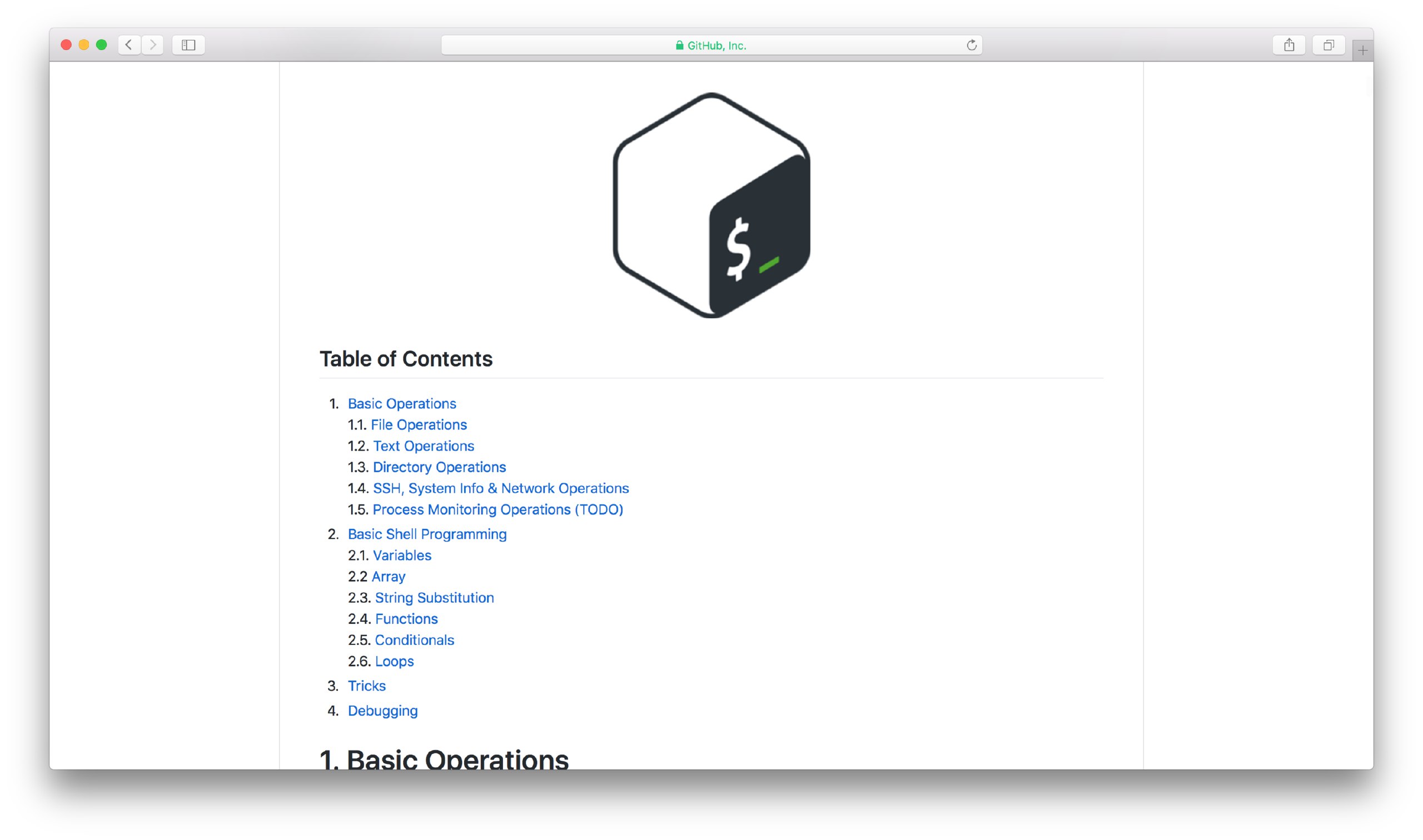The width and height of the screenshot is (1423, 840).
Task: Open the File Operations link
Action: pyautogui.click(x=419, y=424)
